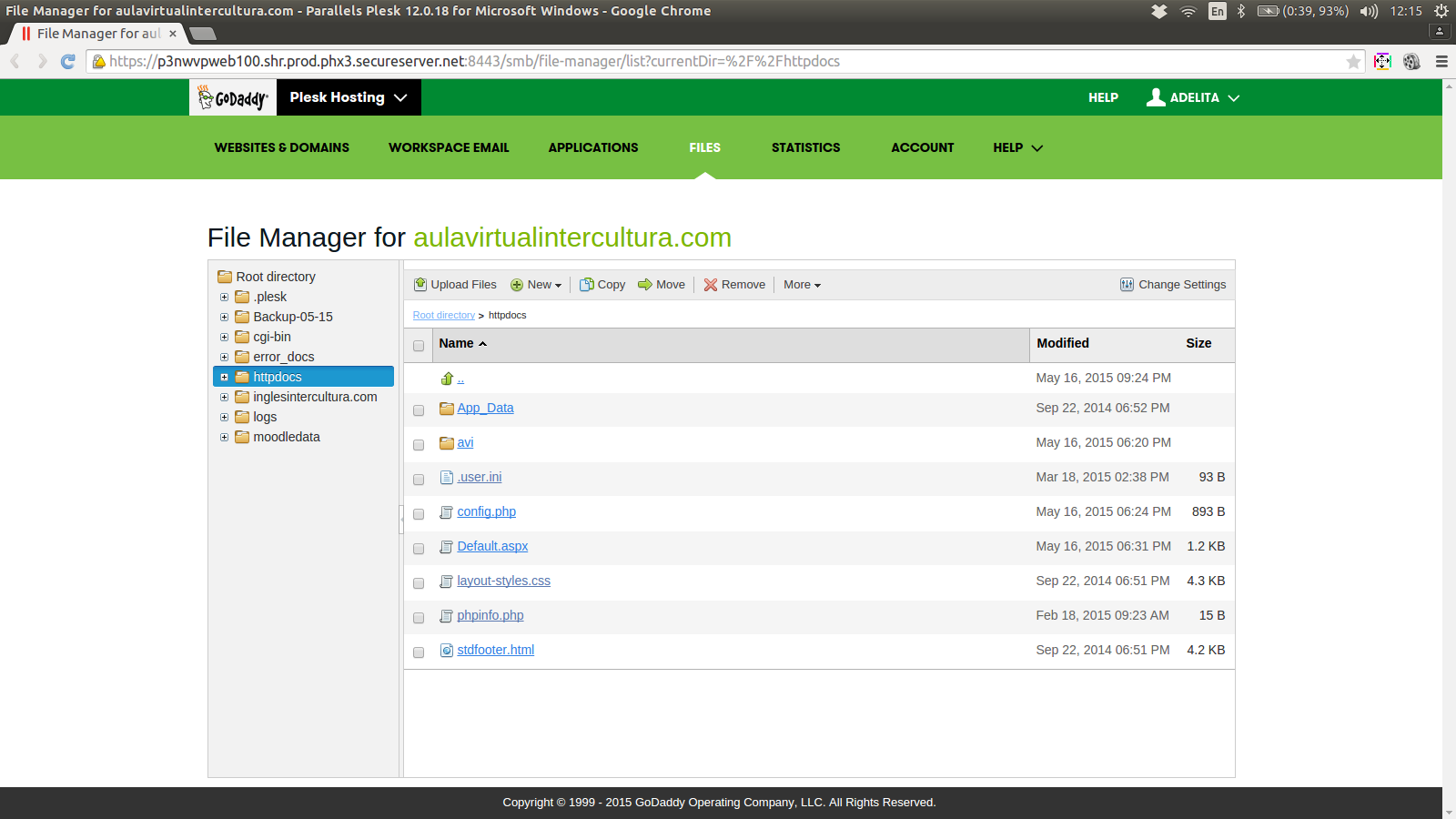Click the tree panel collapse handle
This screenshot has height=819, width=1456.
(401, 519)
